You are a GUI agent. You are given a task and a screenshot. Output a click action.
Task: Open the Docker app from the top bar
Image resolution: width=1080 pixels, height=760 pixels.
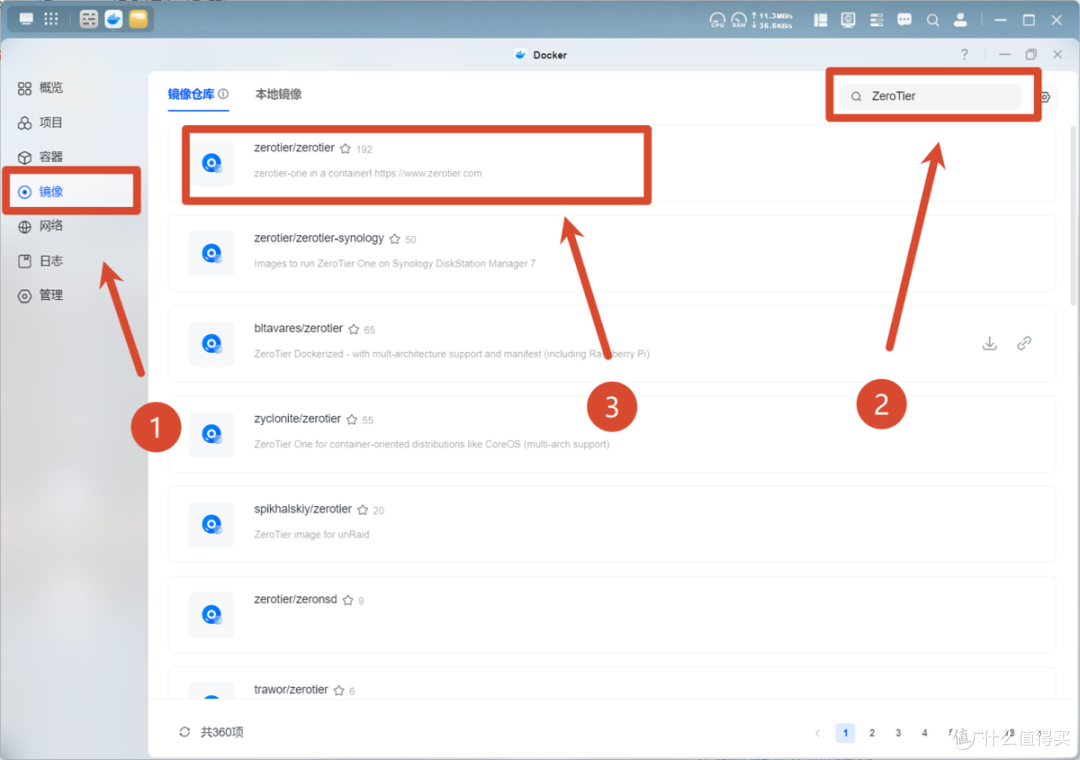click(x=114, y=19)
